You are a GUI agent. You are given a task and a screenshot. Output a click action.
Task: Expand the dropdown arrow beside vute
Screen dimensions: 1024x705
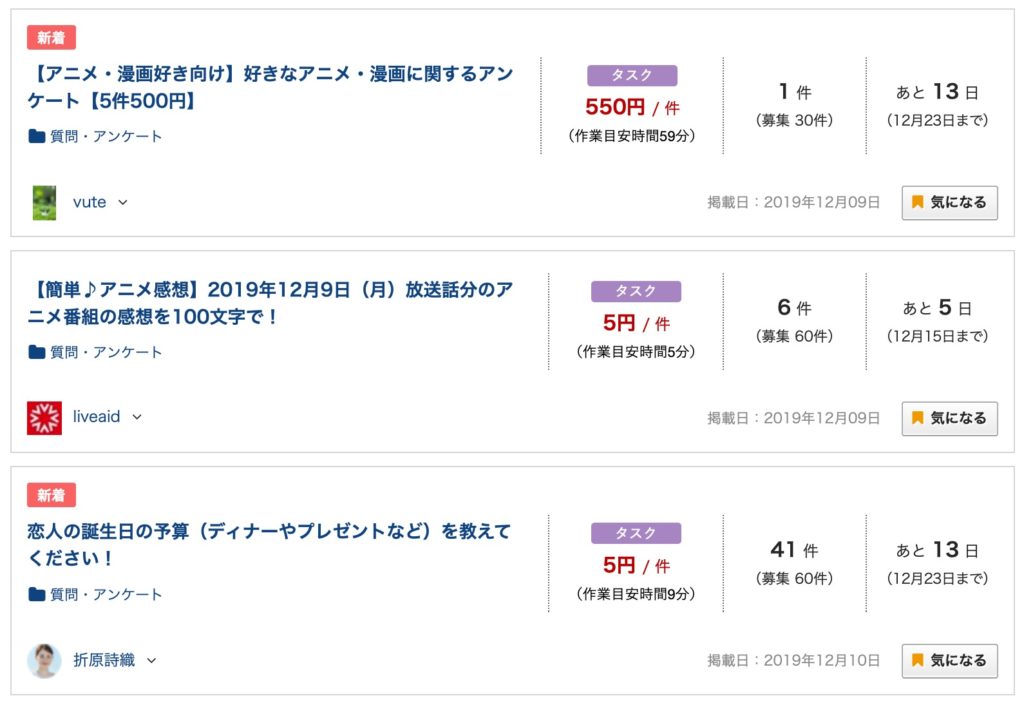123,202
